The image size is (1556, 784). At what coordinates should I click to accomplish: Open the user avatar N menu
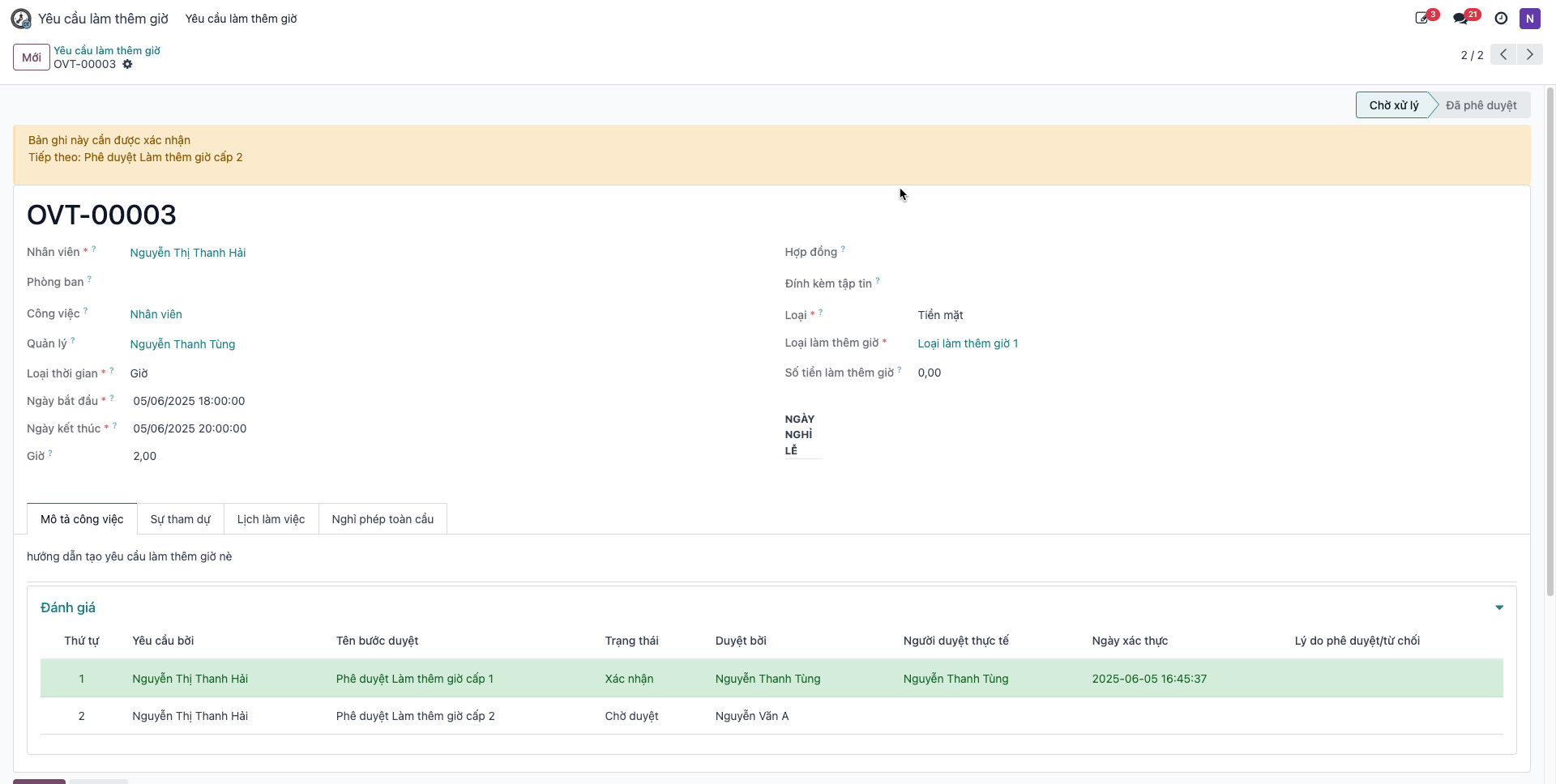point(1529,19)
